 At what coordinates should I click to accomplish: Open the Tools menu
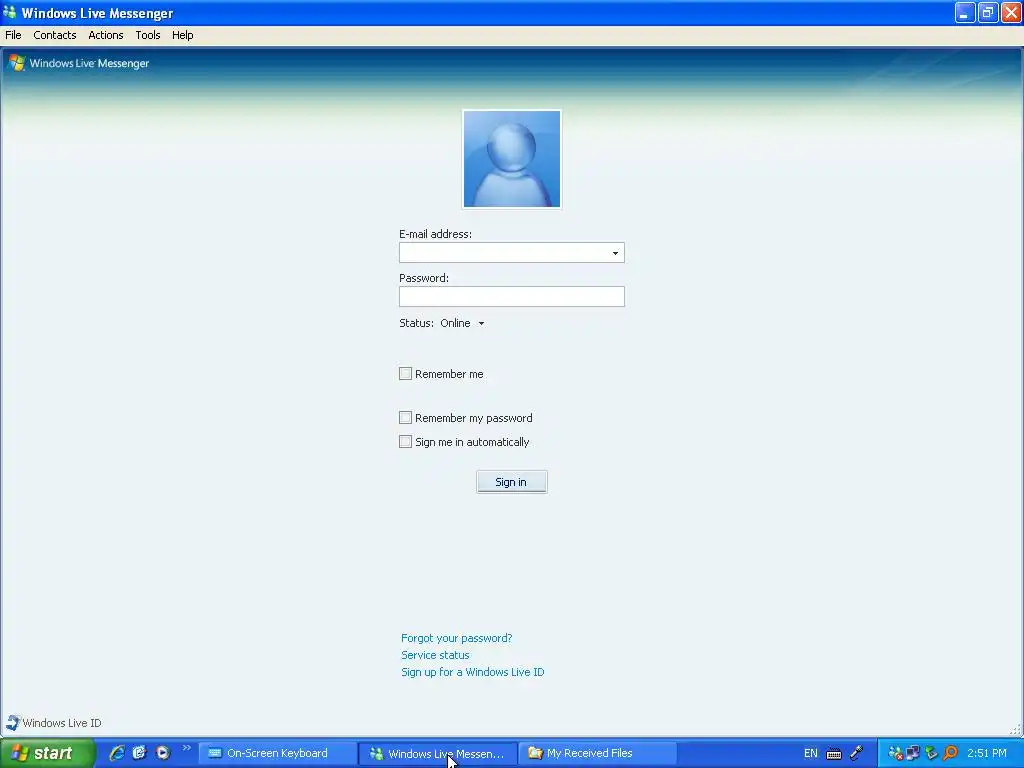pos(148,35)
